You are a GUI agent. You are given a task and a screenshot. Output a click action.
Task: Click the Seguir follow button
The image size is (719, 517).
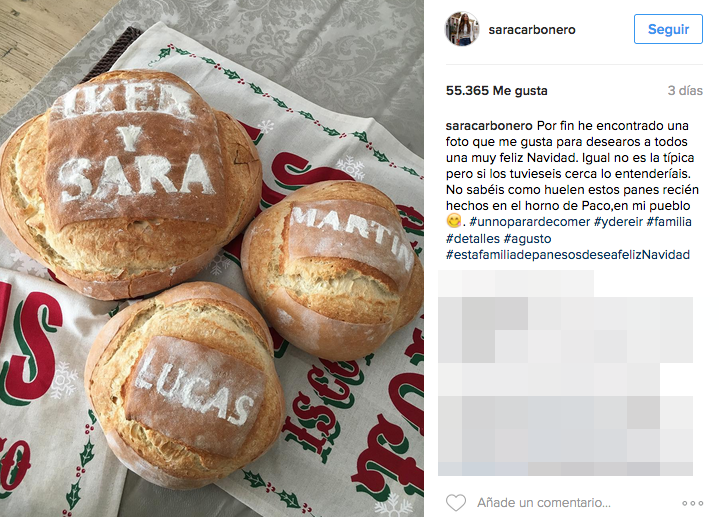[x=668, y=29]
